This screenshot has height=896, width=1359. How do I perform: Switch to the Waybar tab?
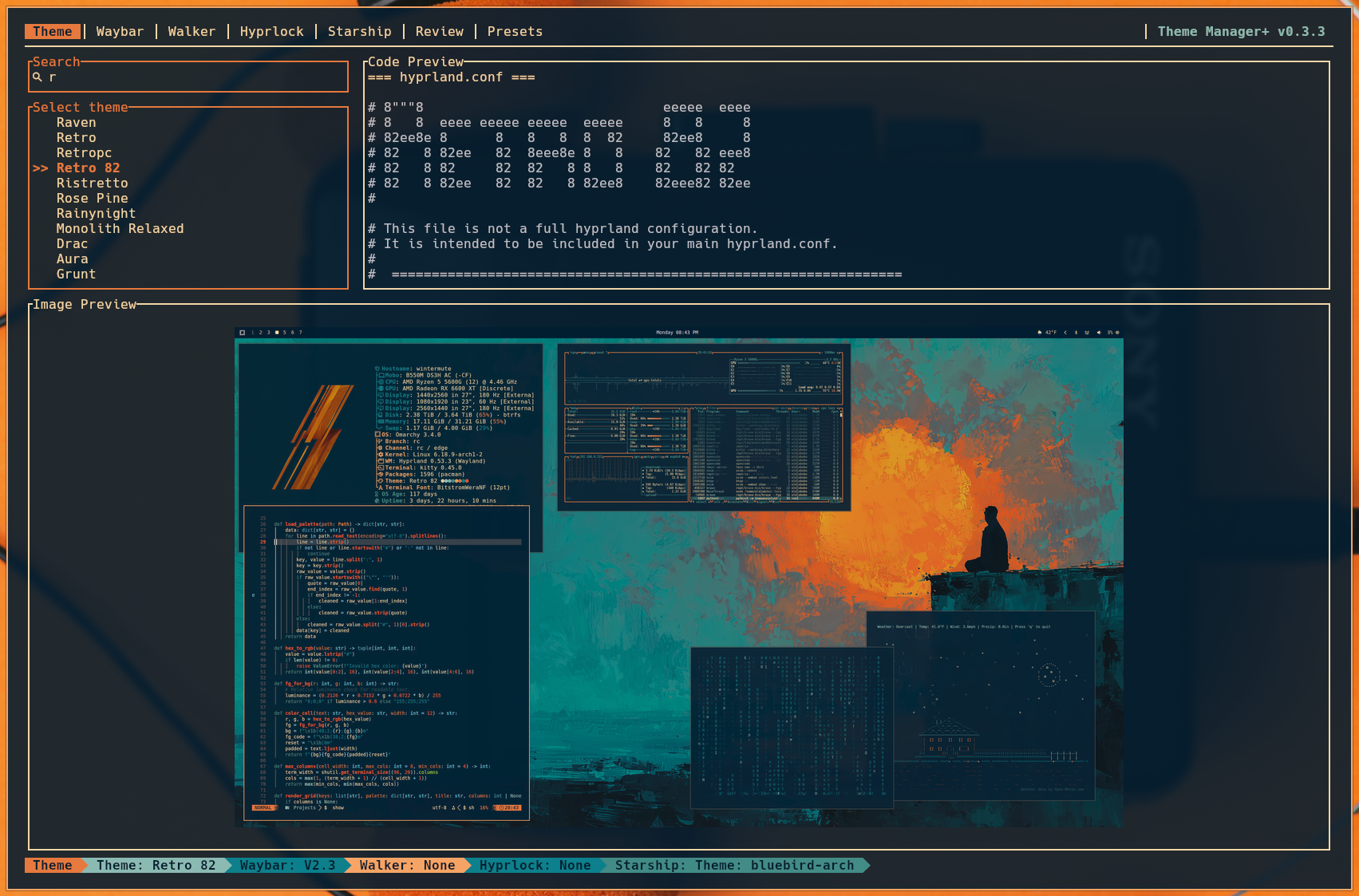point(120,31)
